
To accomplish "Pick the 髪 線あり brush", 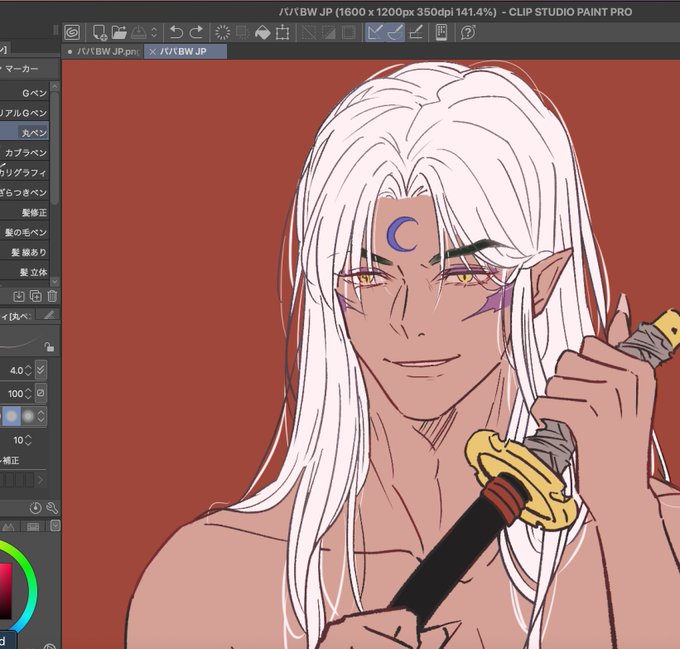I will click(x=24, y=252).
